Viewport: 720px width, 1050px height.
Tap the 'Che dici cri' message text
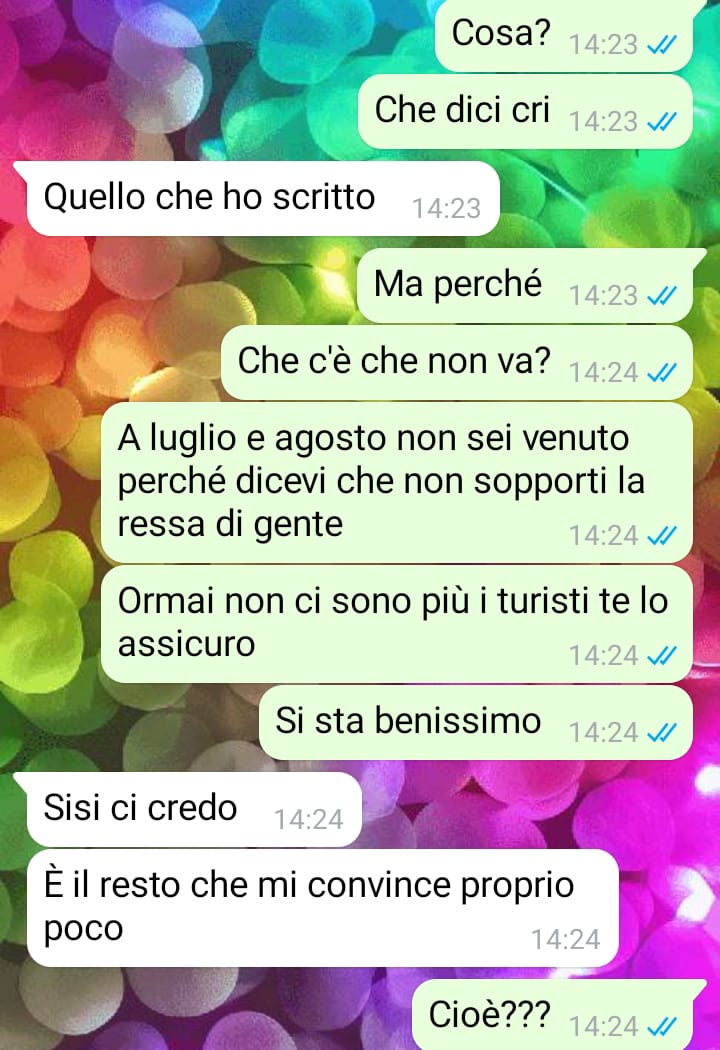pos(462,110)
